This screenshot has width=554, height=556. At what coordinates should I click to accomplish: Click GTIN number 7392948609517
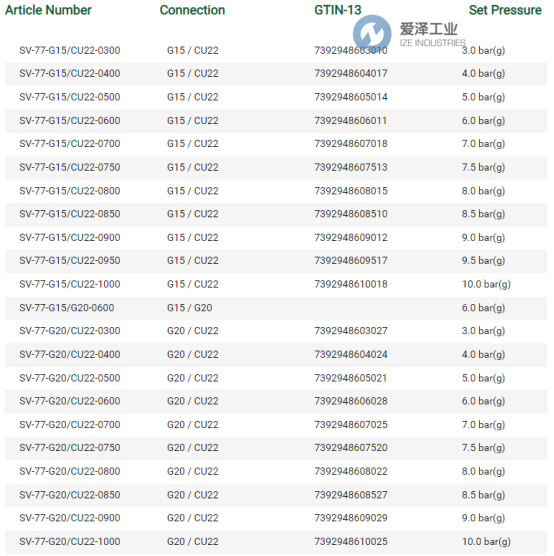pyautogui.click(x=351, y=261)
